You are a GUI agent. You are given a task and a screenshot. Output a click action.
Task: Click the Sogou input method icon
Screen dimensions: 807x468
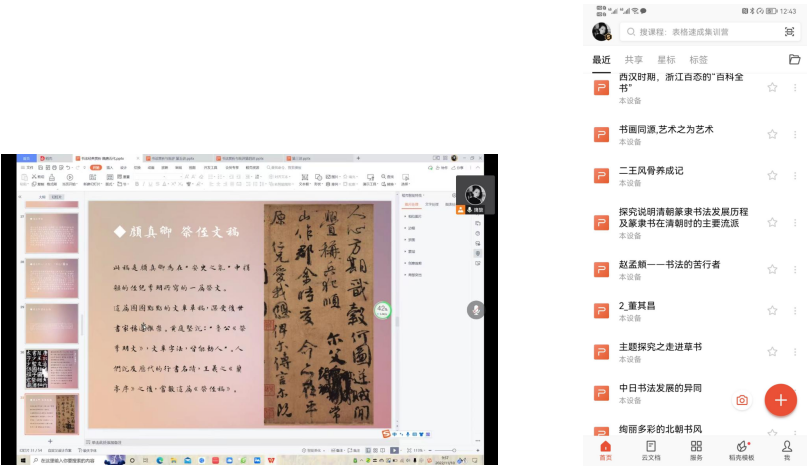point(386,434)
